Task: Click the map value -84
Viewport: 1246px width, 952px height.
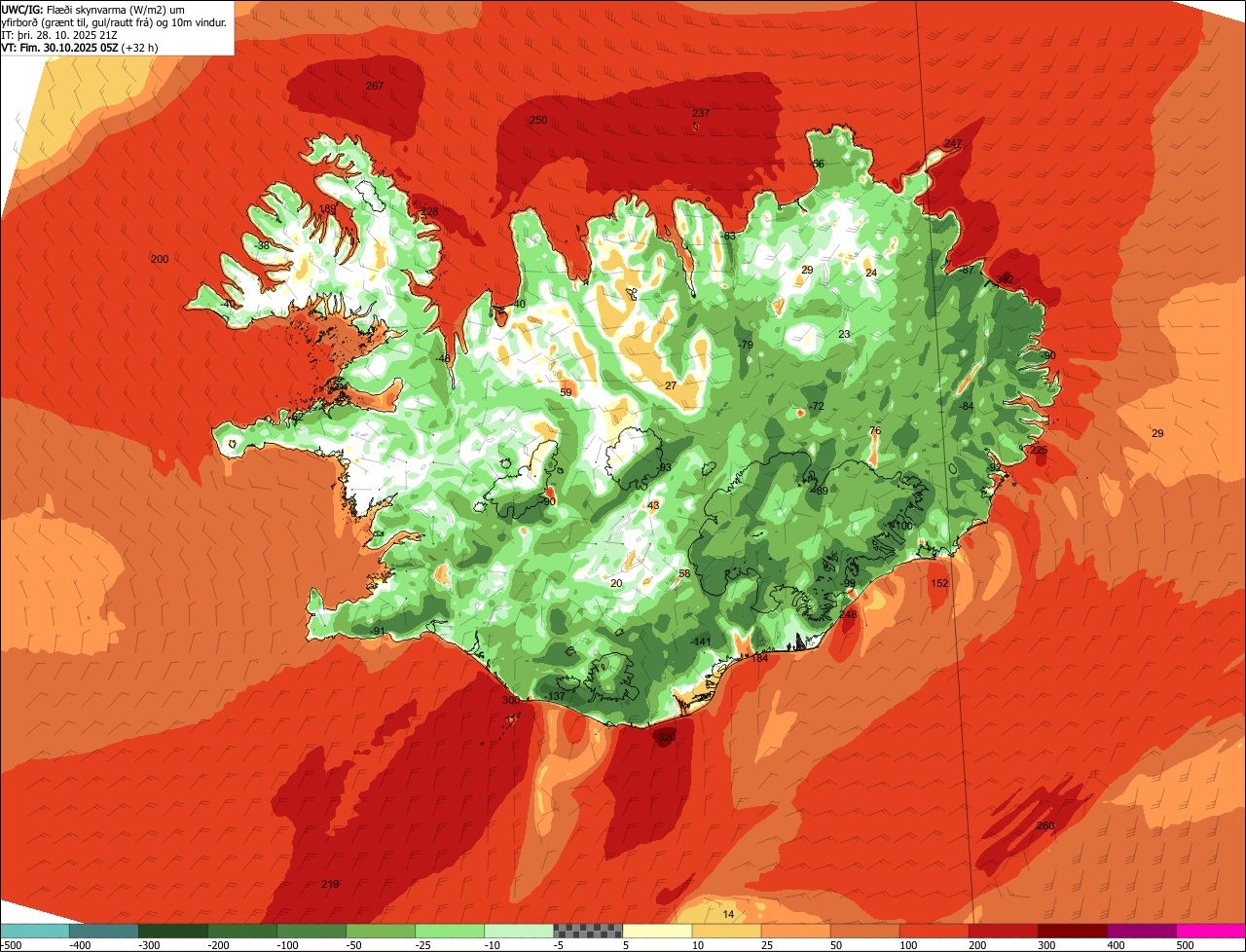Action: [x=966, y=406]
